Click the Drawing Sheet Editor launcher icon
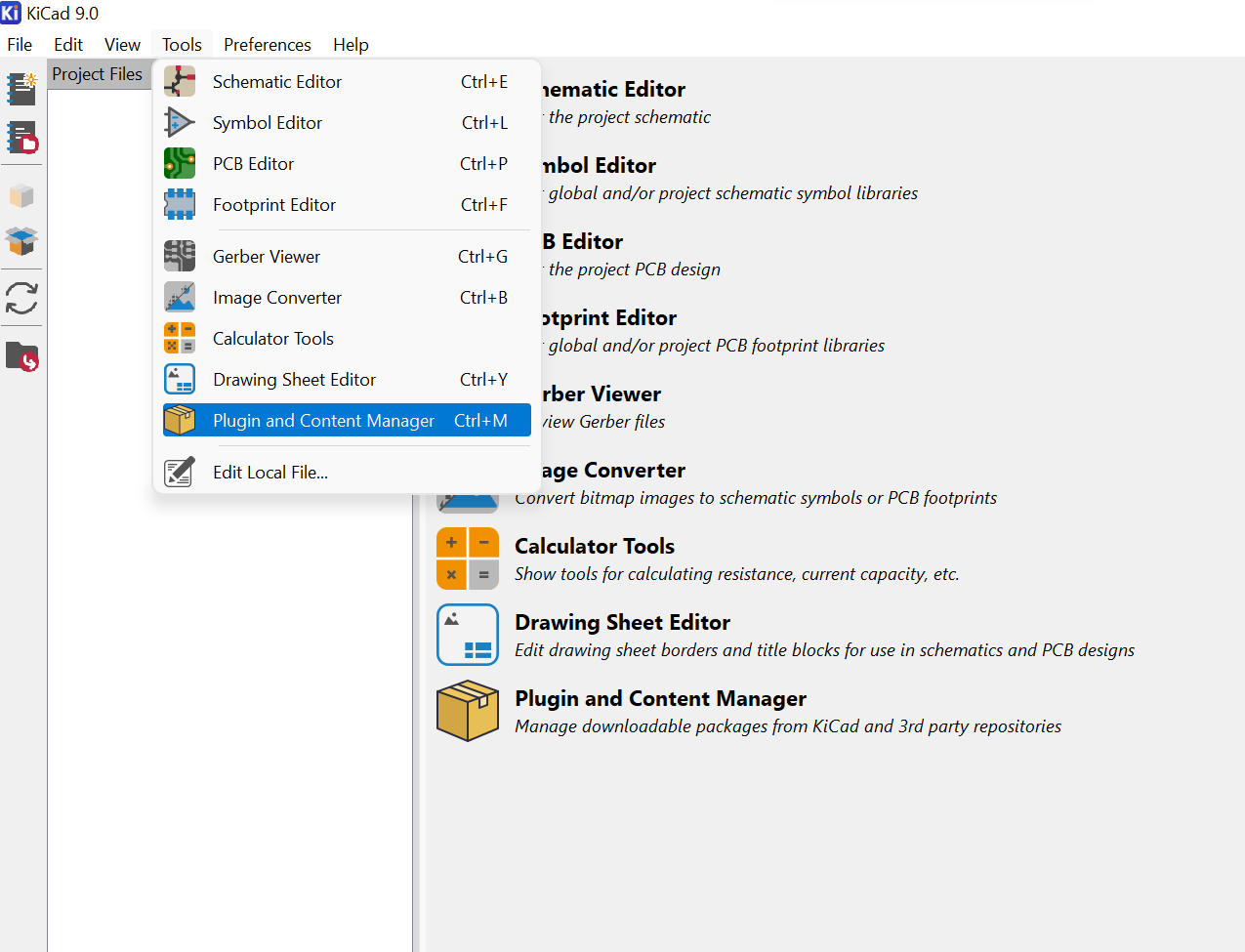This screenshot has height=952, width=1245. pyautogui.click(x=468, y=635)
